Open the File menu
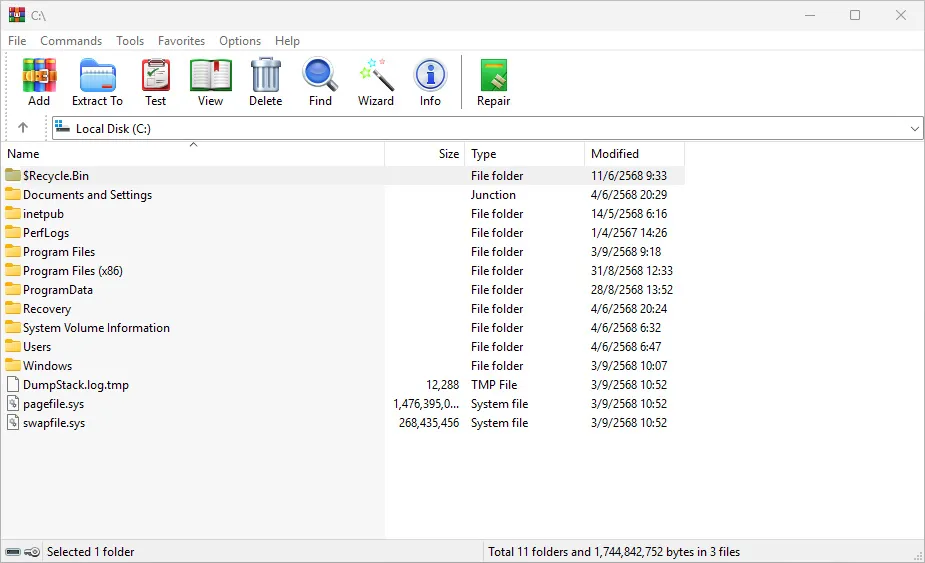Image resolution: width=925 pixels, height=563 pixels. (x=17, y=41)
